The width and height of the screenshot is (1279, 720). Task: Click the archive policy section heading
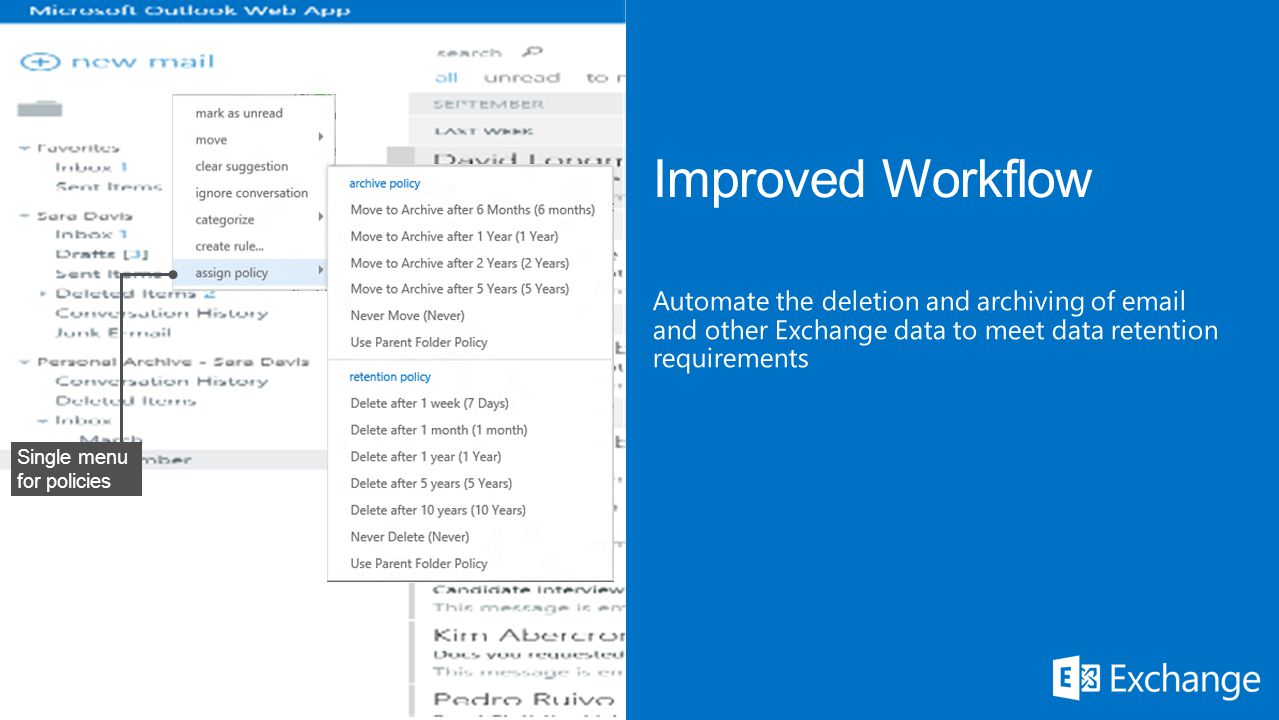pos(384,184)
